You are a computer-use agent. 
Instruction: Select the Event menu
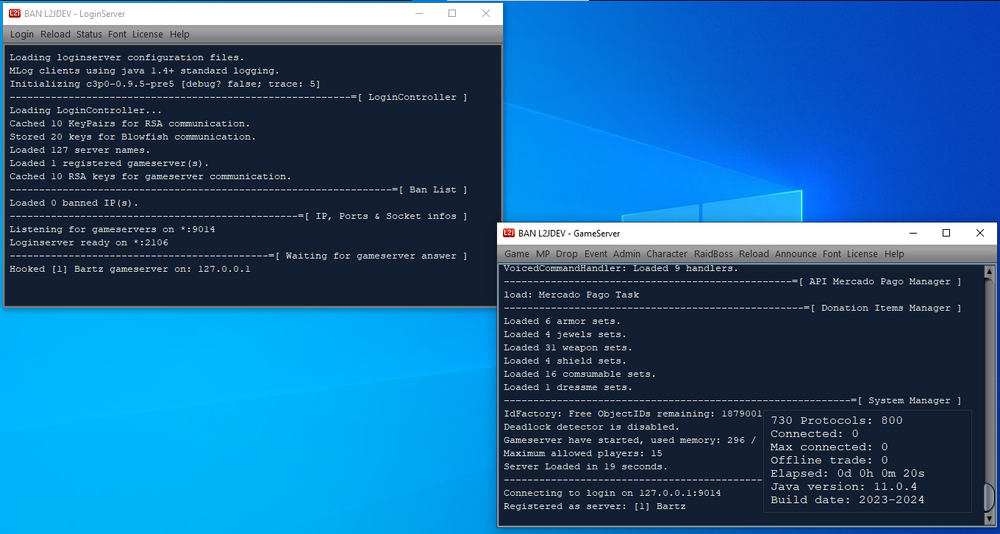596,254
